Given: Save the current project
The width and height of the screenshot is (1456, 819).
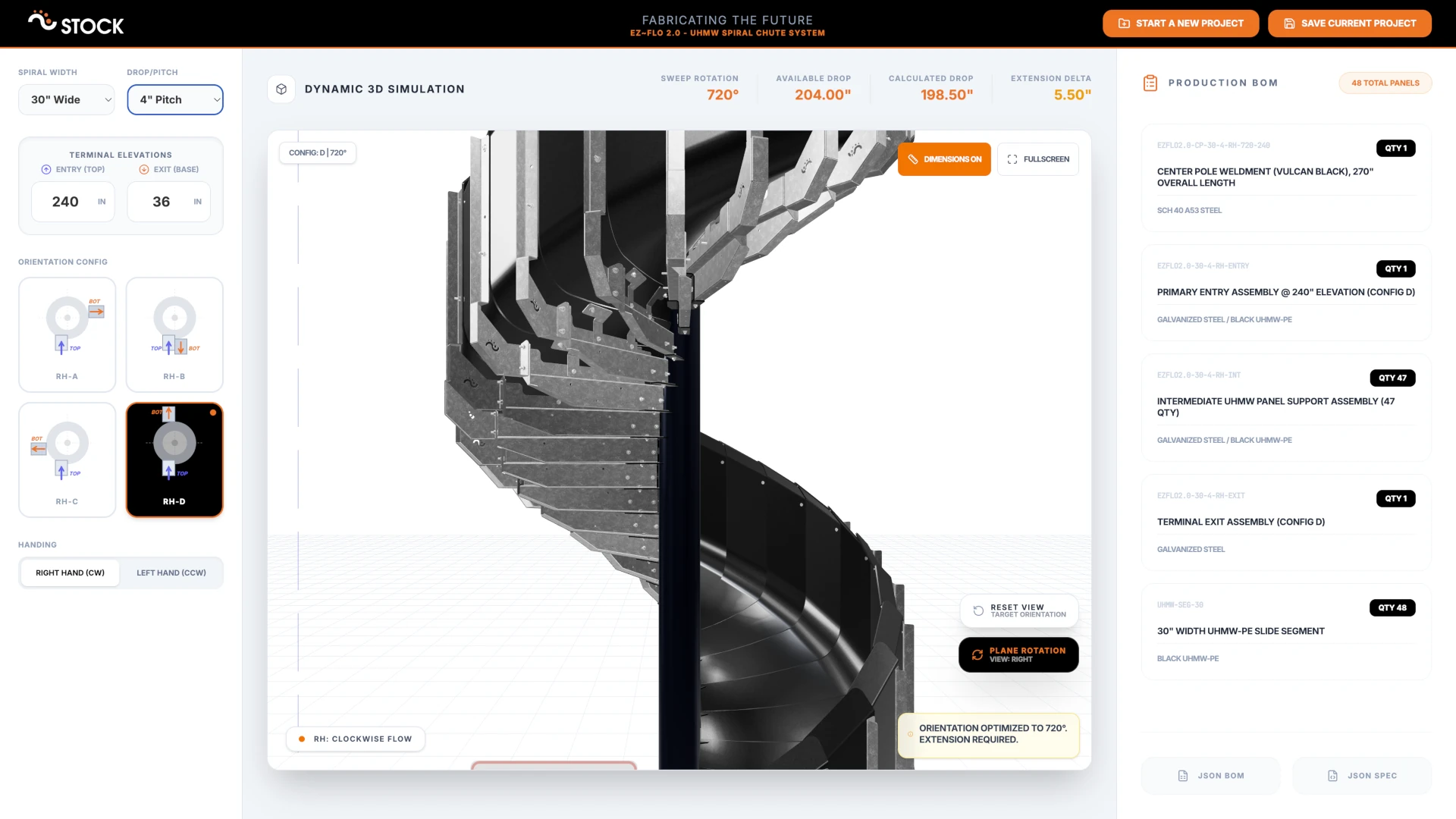Looking at the screenshot, I should point(1349,24).
